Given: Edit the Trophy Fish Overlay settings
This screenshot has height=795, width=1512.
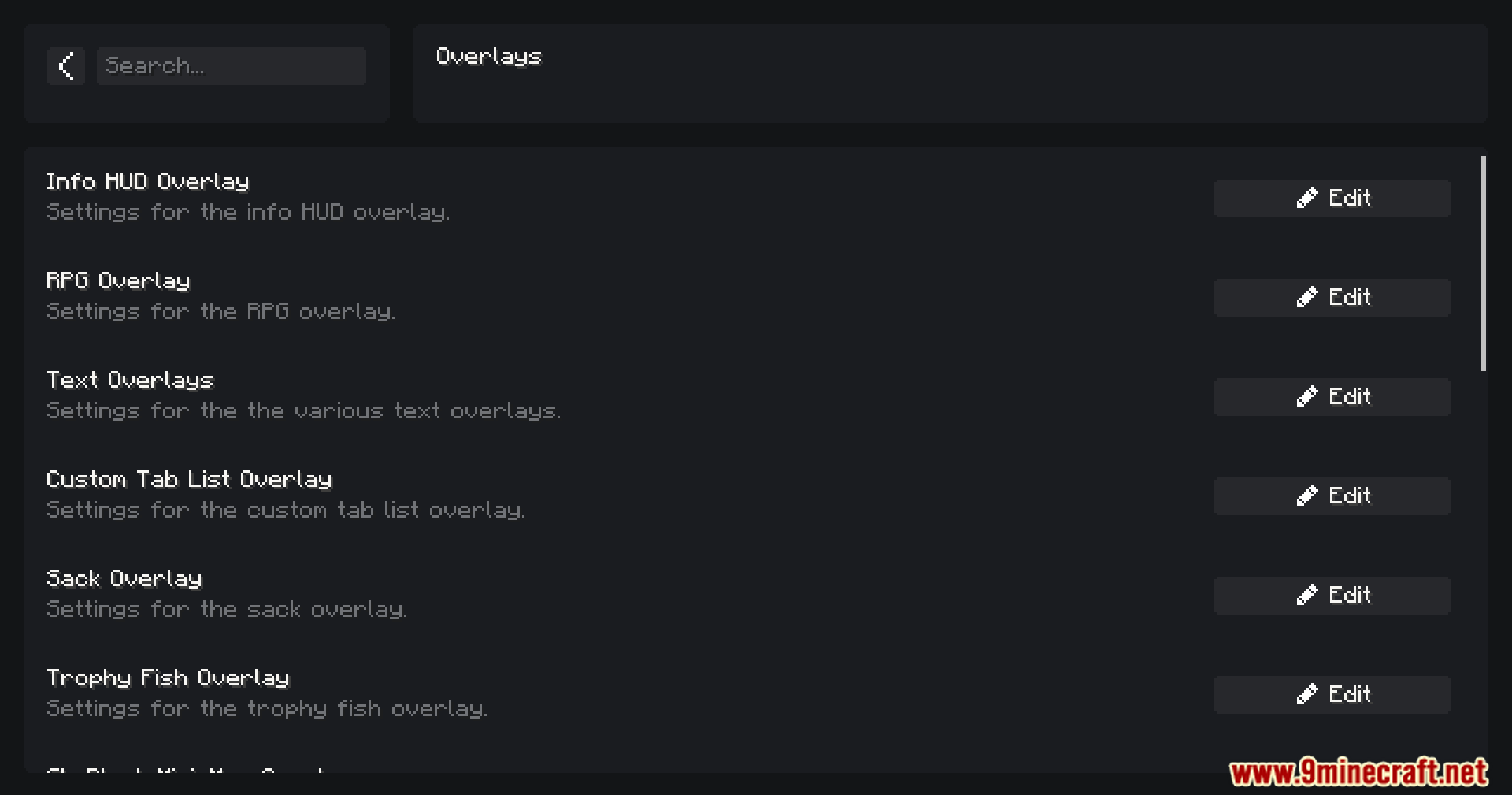Looking at the screenshot, I should (1332, 695).
